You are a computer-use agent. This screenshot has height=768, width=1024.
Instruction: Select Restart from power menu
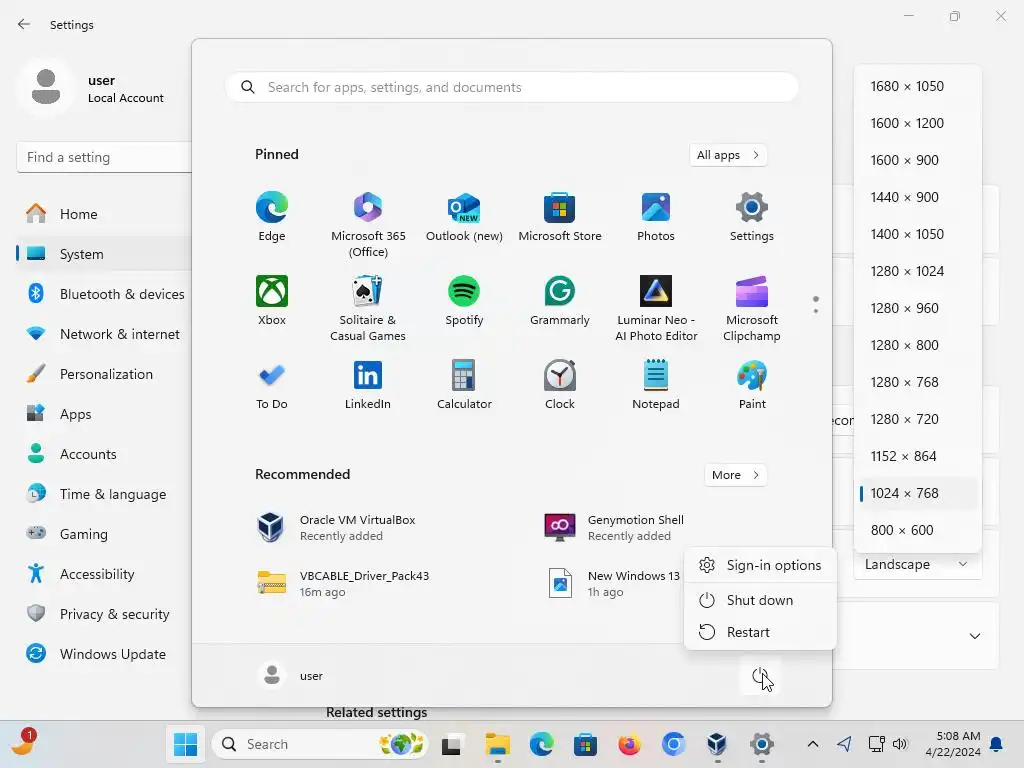[760, 632]
